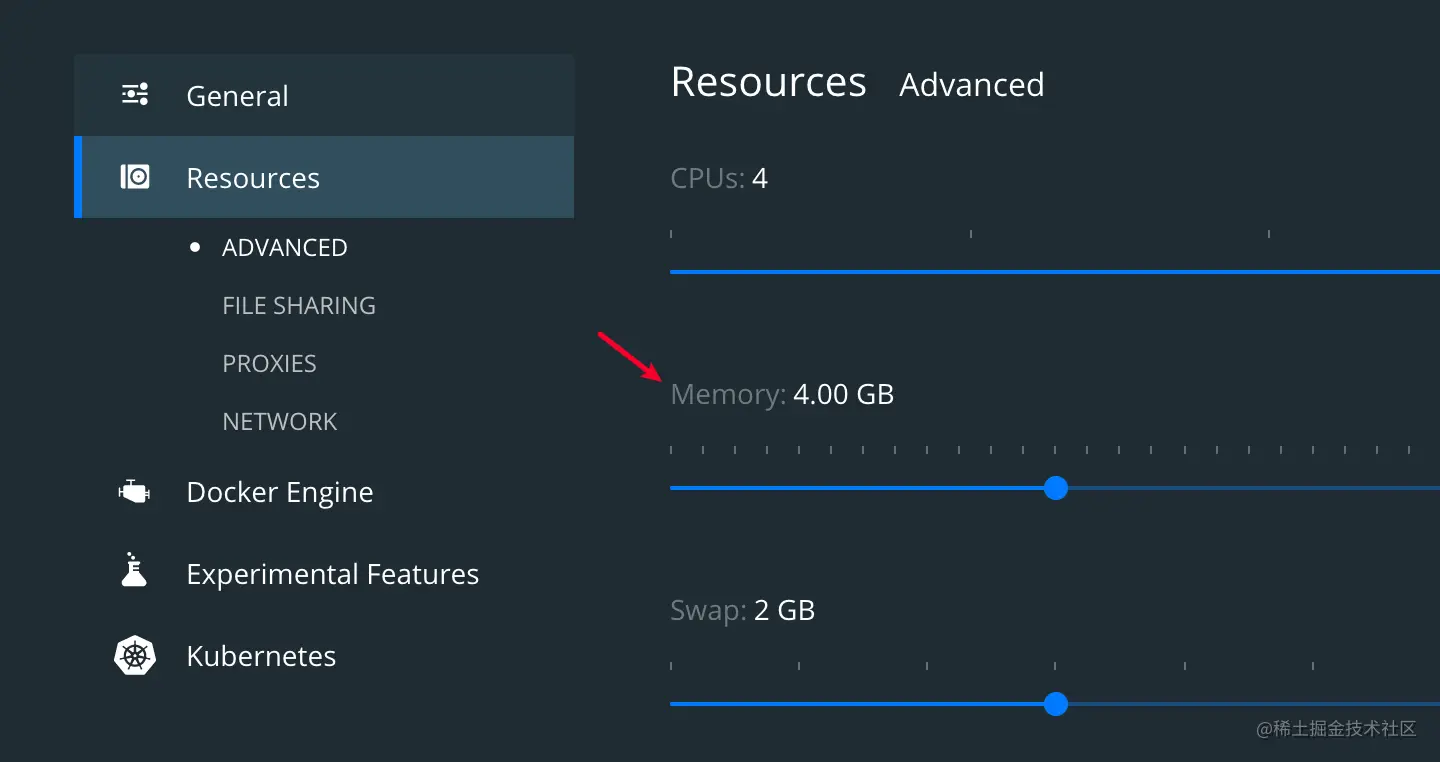The height and width of the screenshot is (762, 1440).
Task: Click the Memory 4.00 GB value label
Action: click(843, 394)
